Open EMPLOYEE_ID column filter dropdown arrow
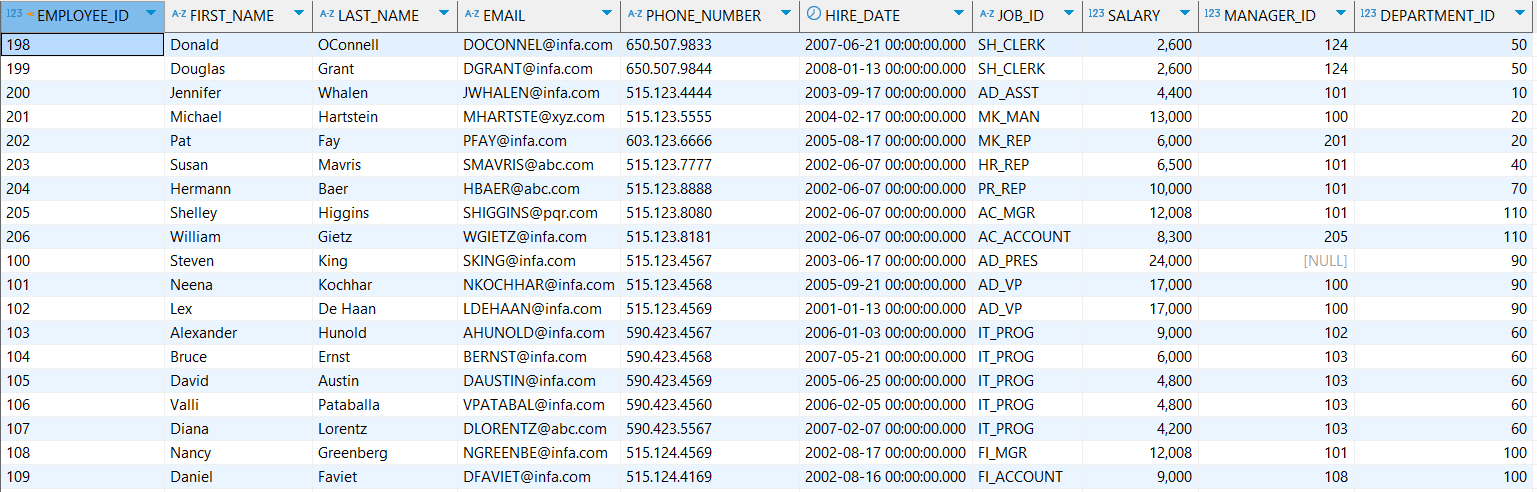The height and width of the screenshot is (492, 1537). (x=150, y=15)
